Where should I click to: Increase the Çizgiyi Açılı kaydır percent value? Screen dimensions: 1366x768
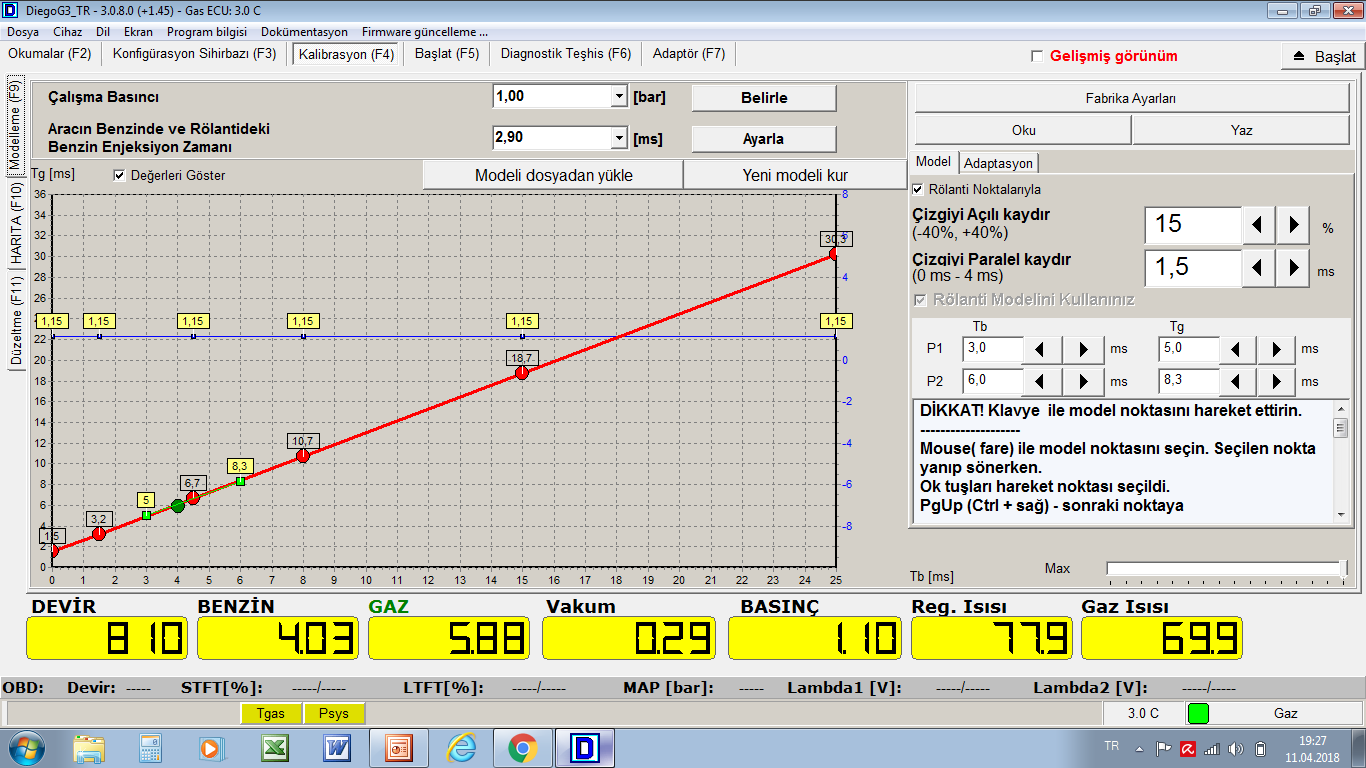click(1294, 224)
